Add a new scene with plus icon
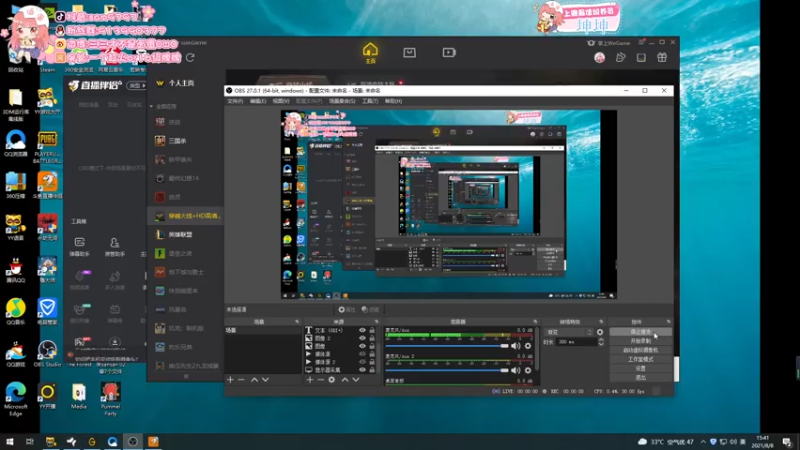 pyautogui.click(x=230, y=380)
